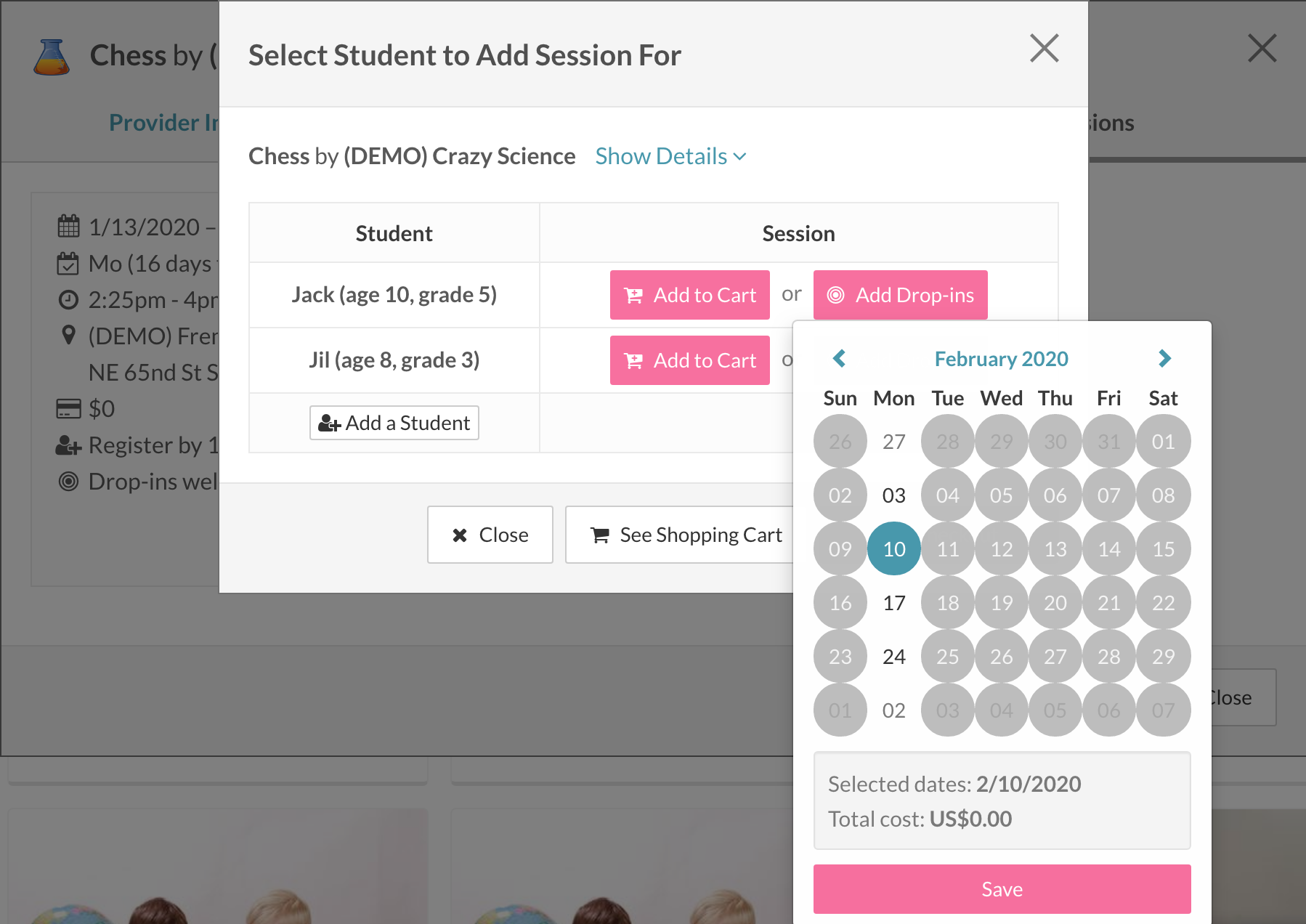Open See Shopping Cart

[686, 535]
